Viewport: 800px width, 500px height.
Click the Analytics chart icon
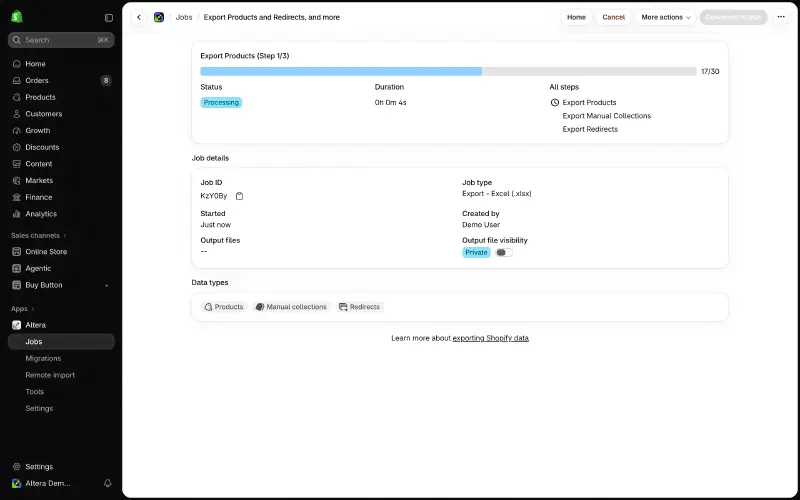click(x=17, y=214)
